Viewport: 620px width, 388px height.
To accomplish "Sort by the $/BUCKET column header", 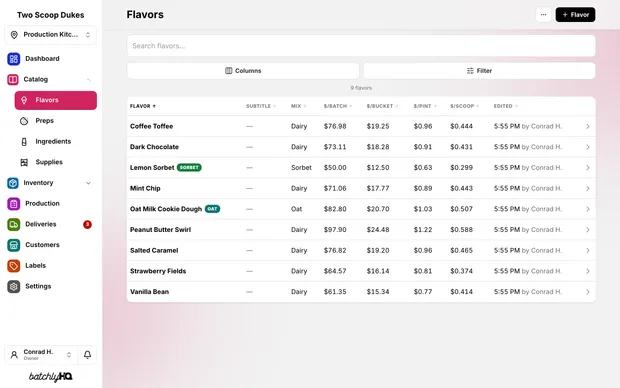I will click(x=382, y=106).
